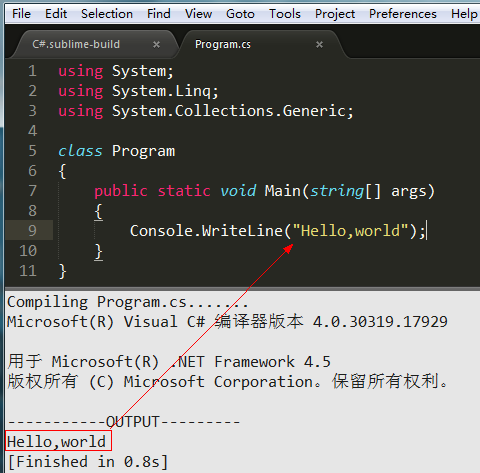The width and height of the screenshot is (480, 473).
Task: Open the Selection menu
Action: (107, 14)
